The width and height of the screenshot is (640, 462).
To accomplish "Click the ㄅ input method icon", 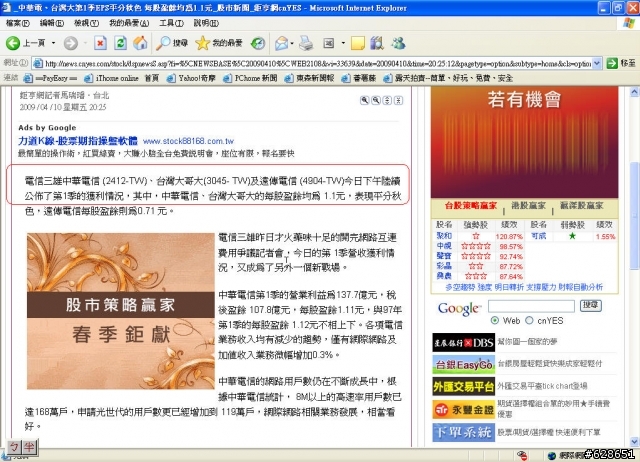I will click(x=14, y=447).
